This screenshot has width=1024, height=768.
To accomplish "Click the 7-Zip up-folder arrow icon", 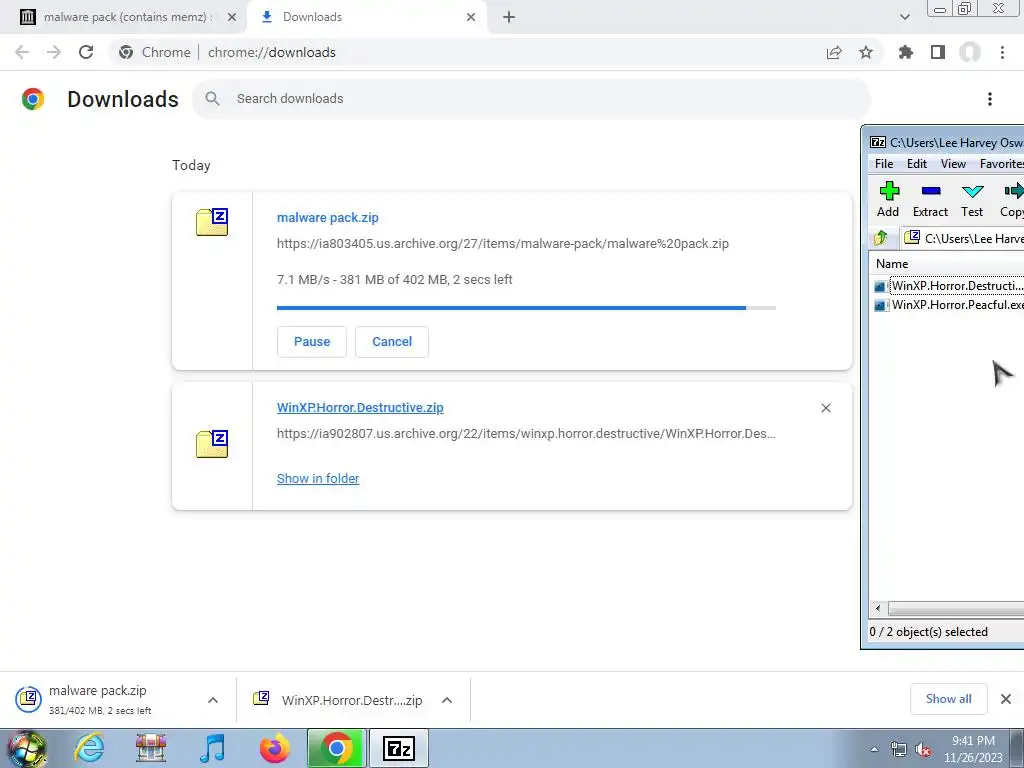I will pyautogui.click(x=881, y=238).
